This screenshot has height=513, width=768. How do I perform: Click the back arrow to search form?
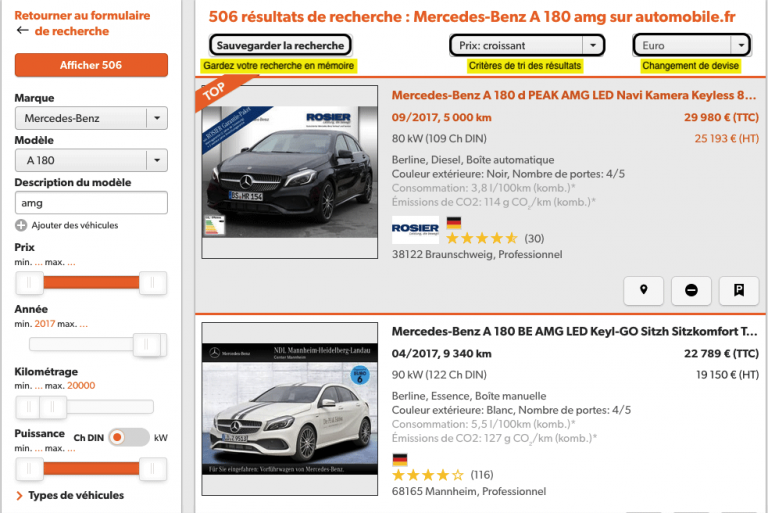[23, 31]
